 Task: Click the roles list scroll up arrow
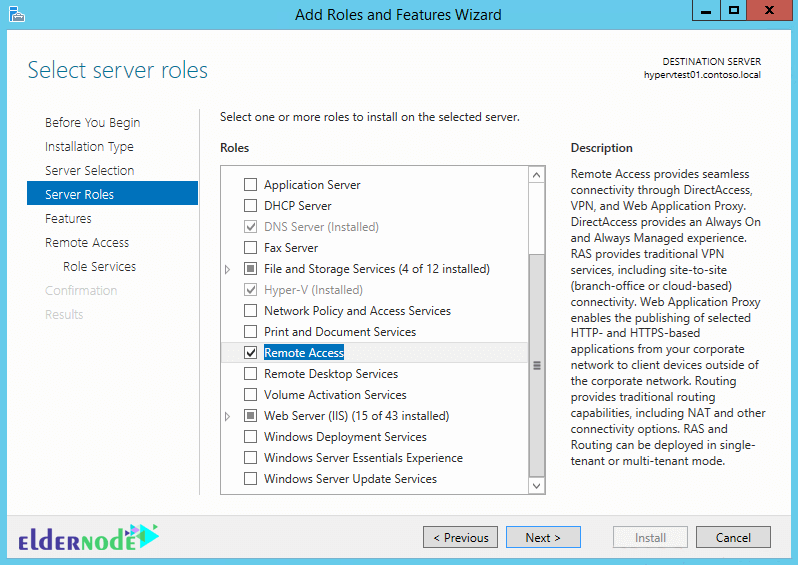pyautogui.click(x=536, y=176)
